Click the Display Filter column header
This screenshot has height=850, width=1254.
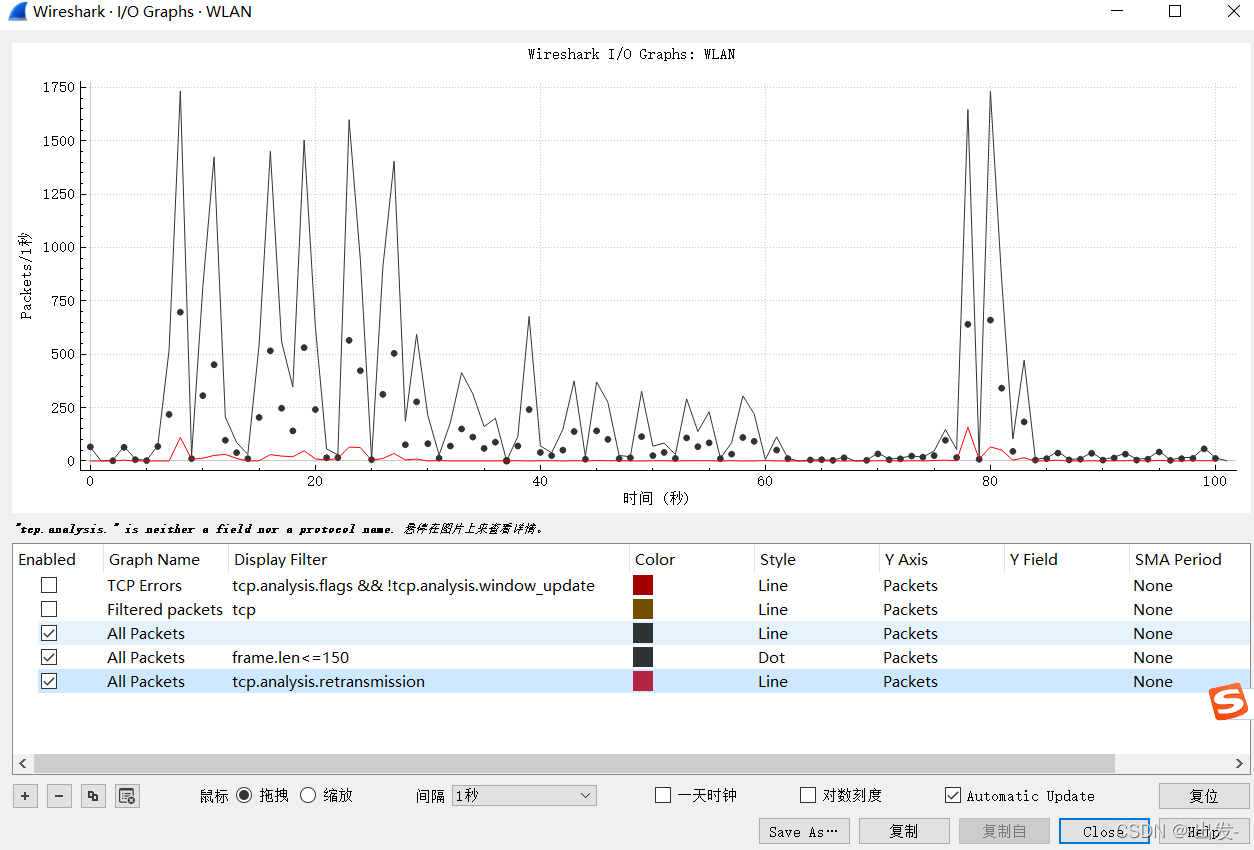pos(429,559)
